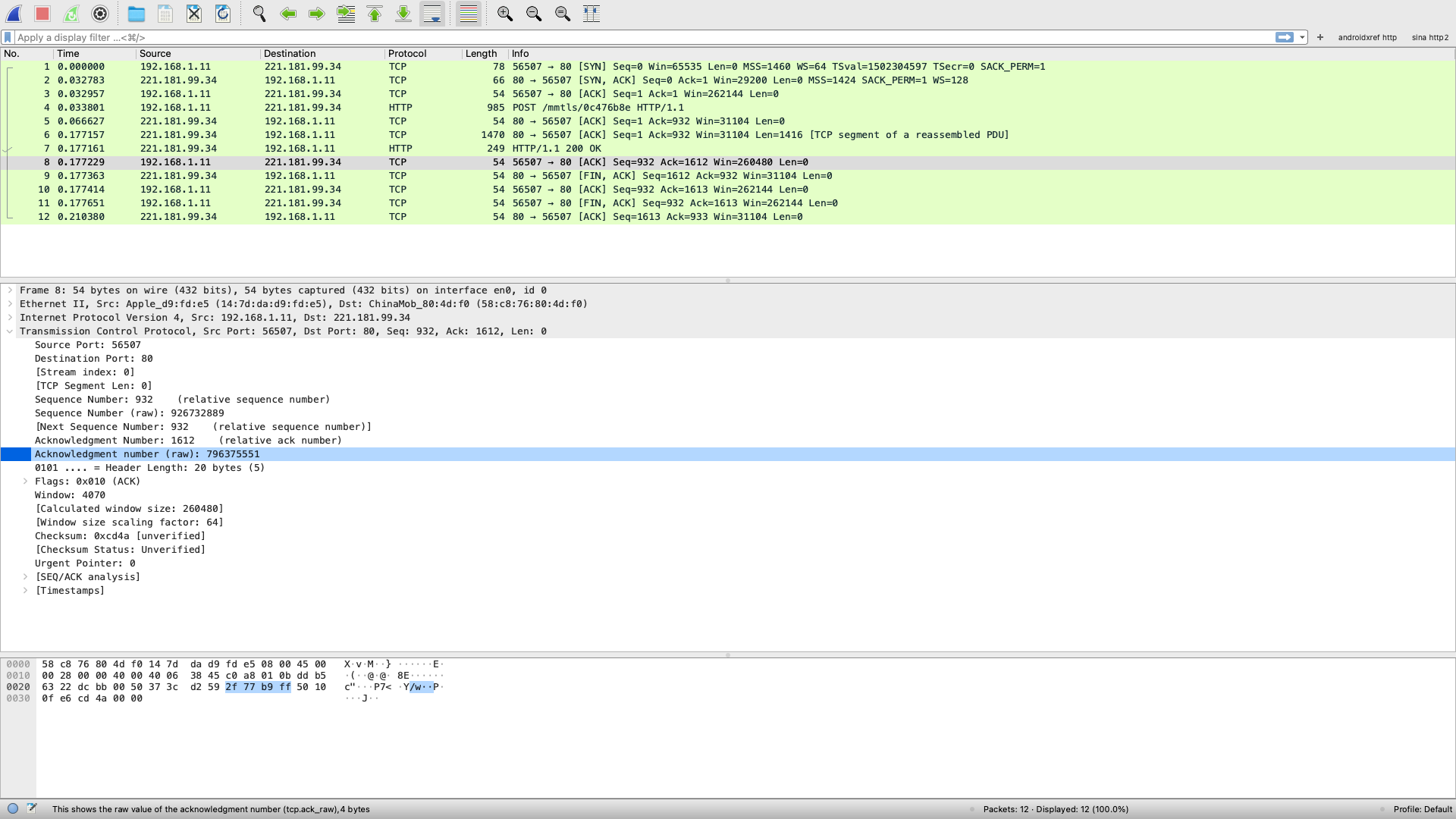Open the recent display filters dropdown
Screen dimensions: 1456x819
point(1302,37)
